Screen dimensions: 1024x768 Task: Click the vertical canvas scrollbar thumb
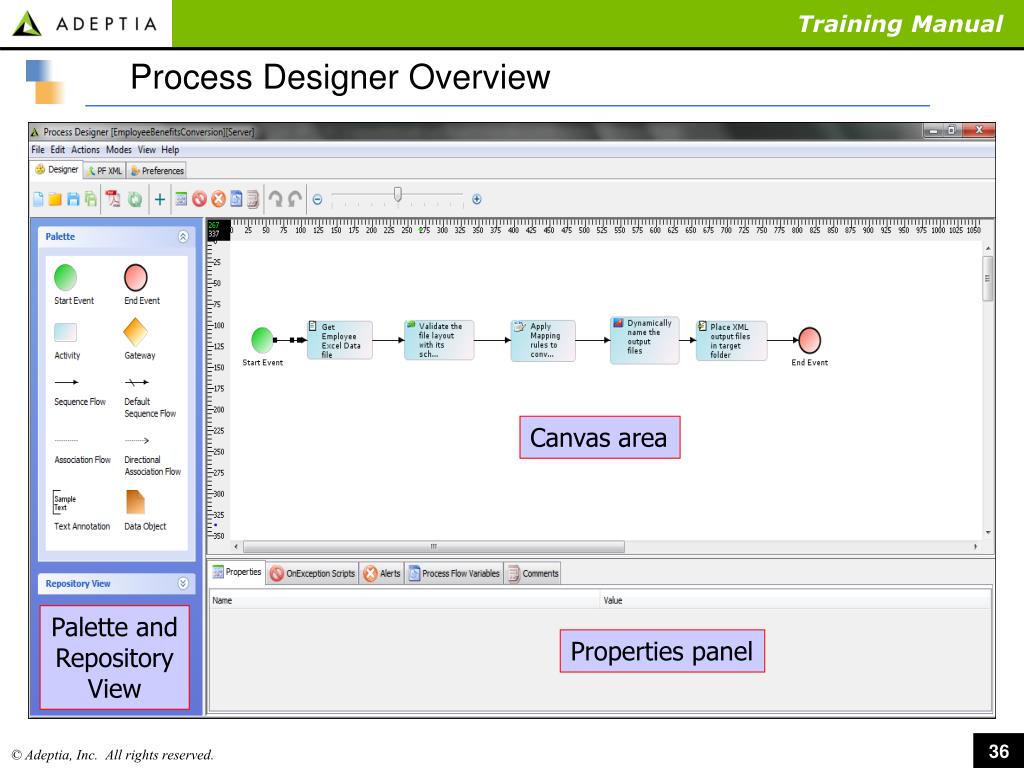click(x=988, y=278)
